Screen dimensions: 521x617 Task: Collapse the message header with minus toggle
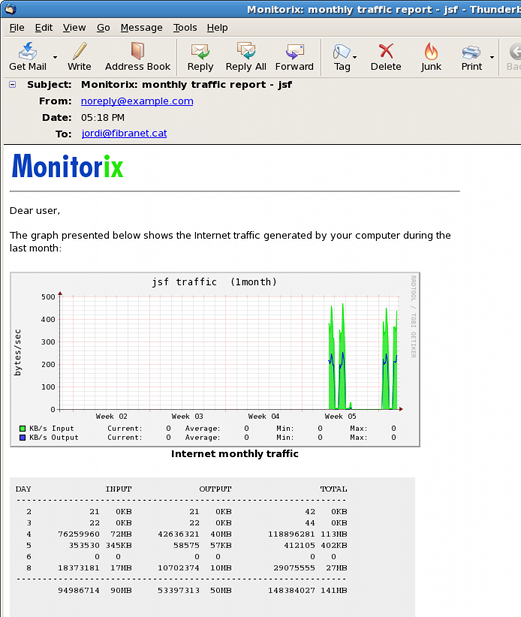pos(13,84)
